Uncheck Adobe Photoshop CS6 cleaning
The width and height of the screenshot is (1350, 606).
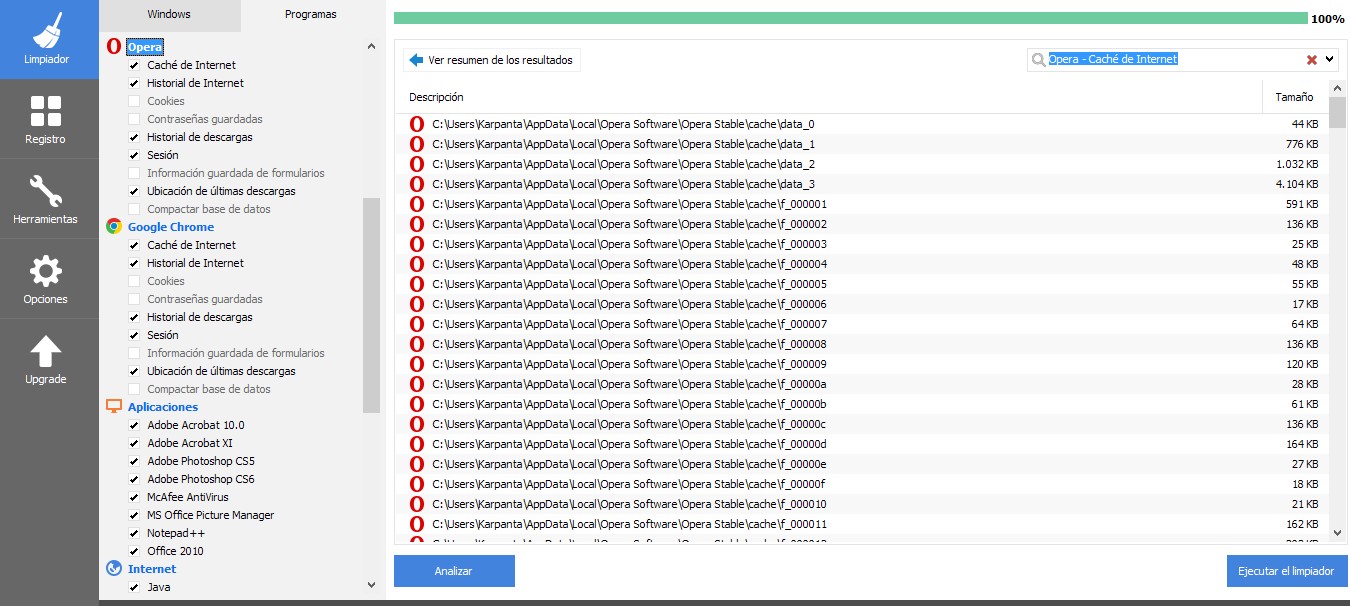point(134,479)
